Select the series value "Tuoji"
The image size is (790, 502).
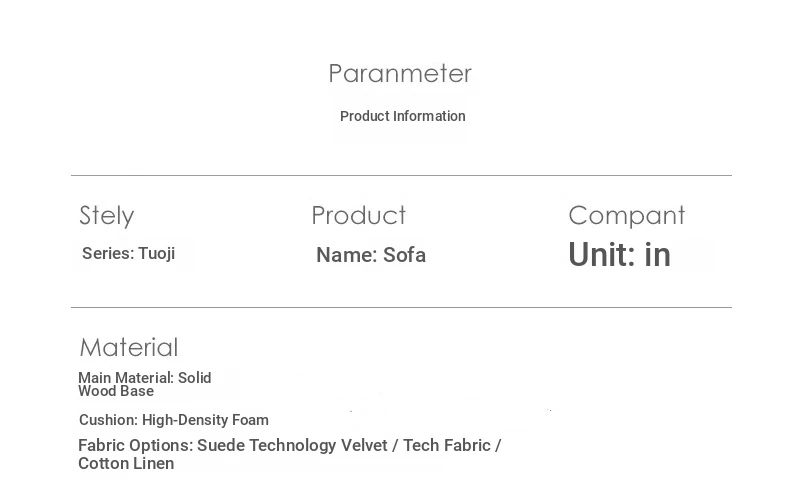pos(157,254)
